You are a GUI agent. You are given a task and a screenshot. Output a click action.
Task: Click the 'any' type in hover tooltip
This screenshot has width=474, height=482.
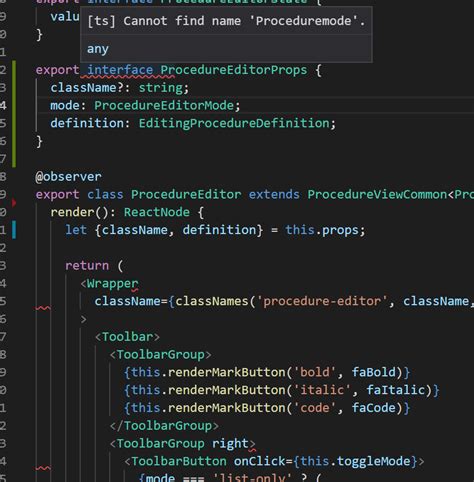98,49
